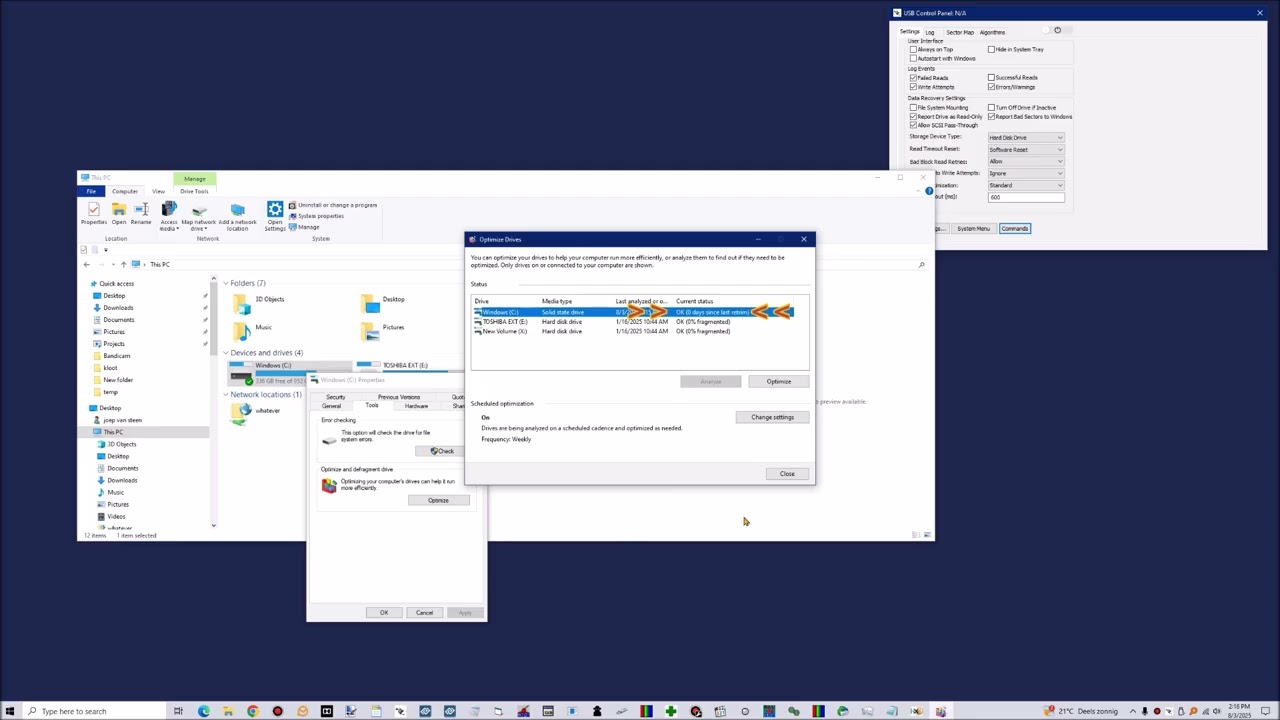The width and height of the screenshot is (1280, 720).
Task: Toggle Write Attempts checkbox
Action: click(913, 87)
